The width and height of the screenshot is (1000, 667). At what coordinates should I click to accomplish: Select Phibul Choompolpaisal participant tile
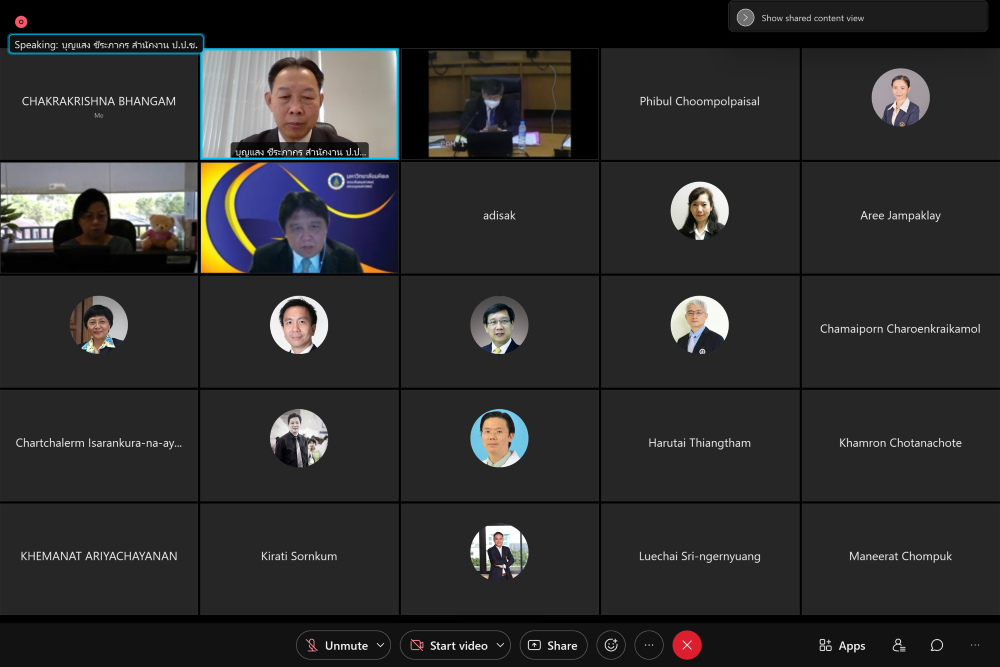(699, 103)
